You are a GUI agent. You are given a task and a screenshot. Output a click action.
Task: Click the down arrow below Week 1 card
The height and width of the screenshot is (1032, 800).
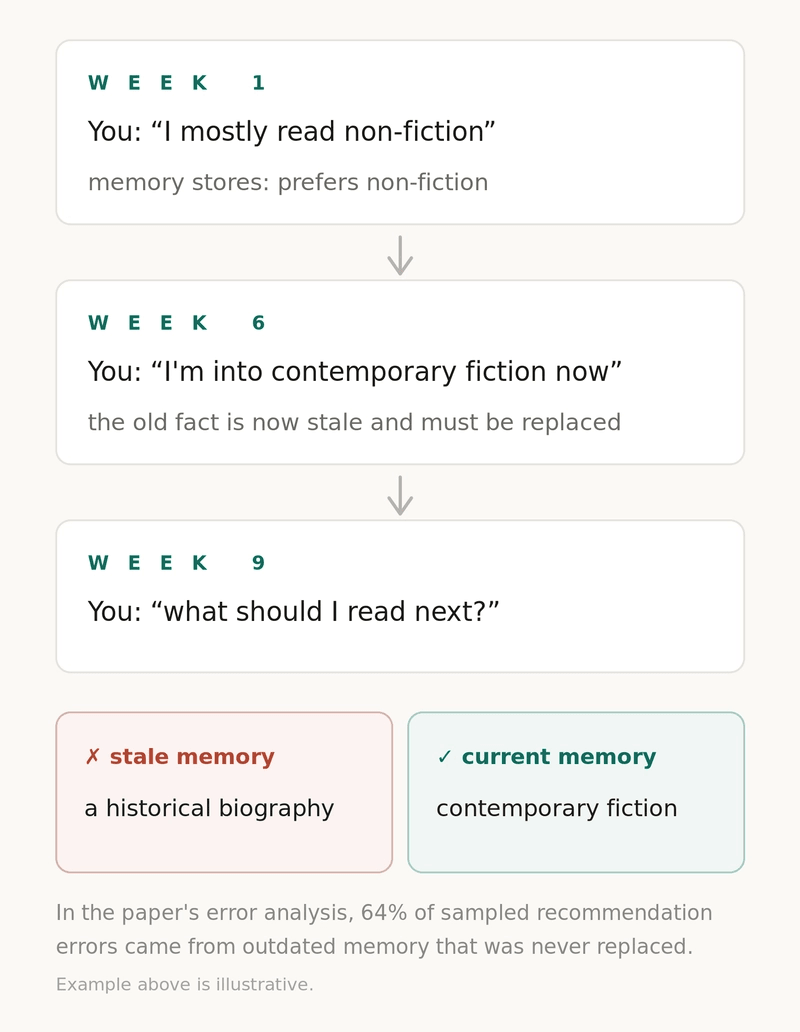(400, 255)
